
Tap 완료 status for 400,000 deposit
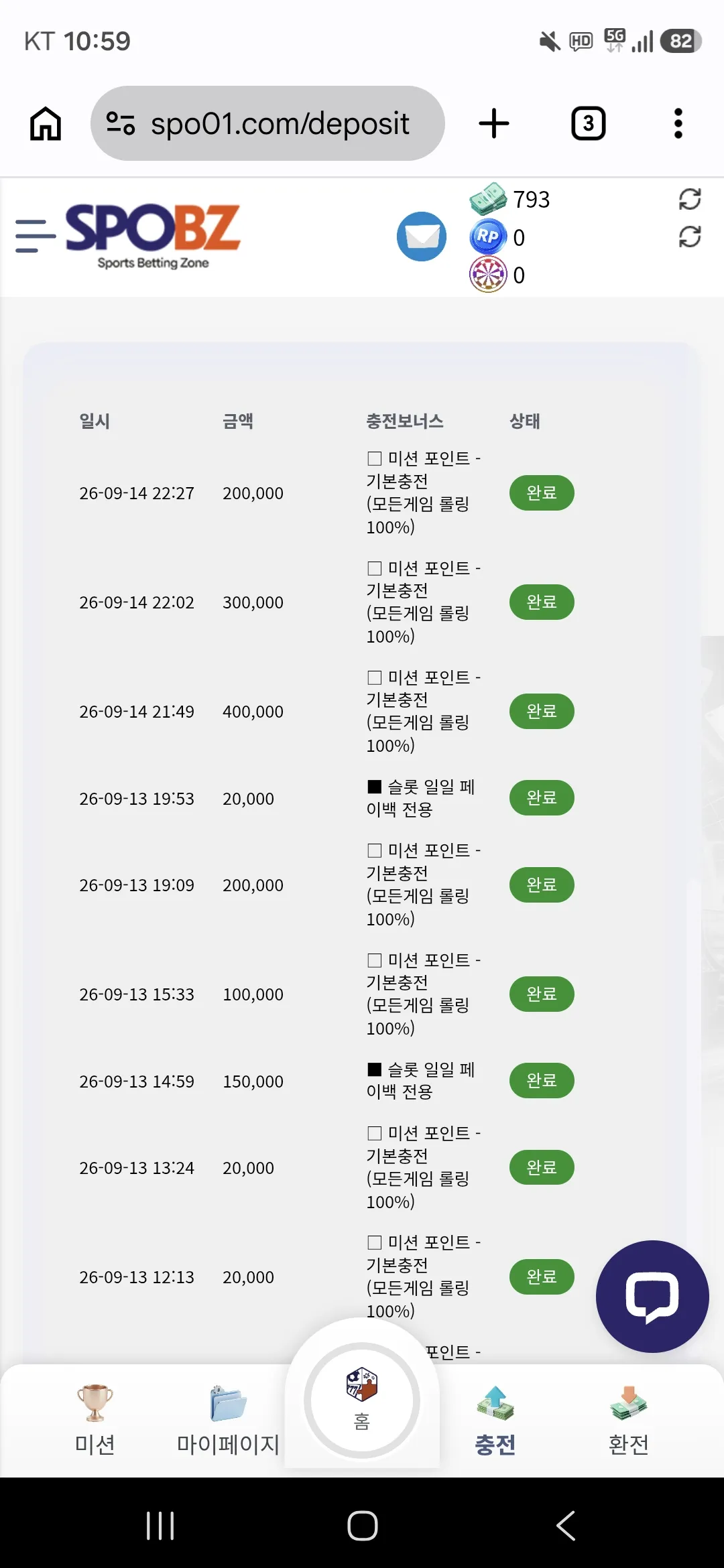[542, 711]
